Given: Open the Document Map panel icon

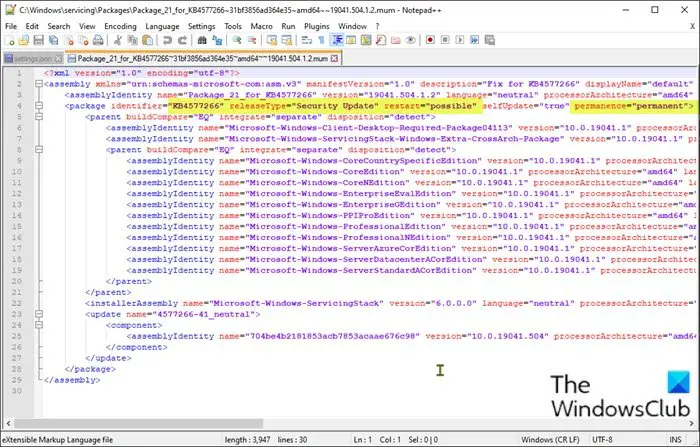Looking at the screenshot, I should [366, 40].
